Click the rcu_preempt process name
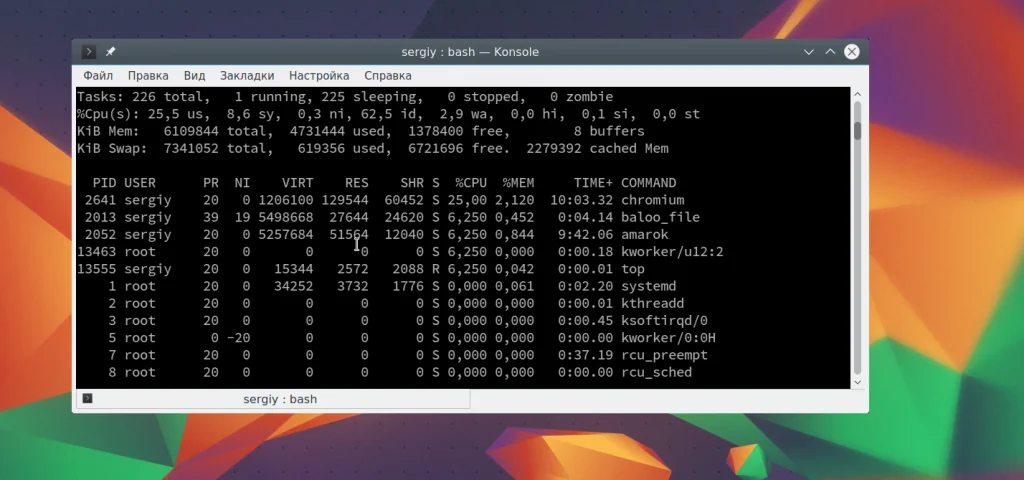 coord(664,355)
